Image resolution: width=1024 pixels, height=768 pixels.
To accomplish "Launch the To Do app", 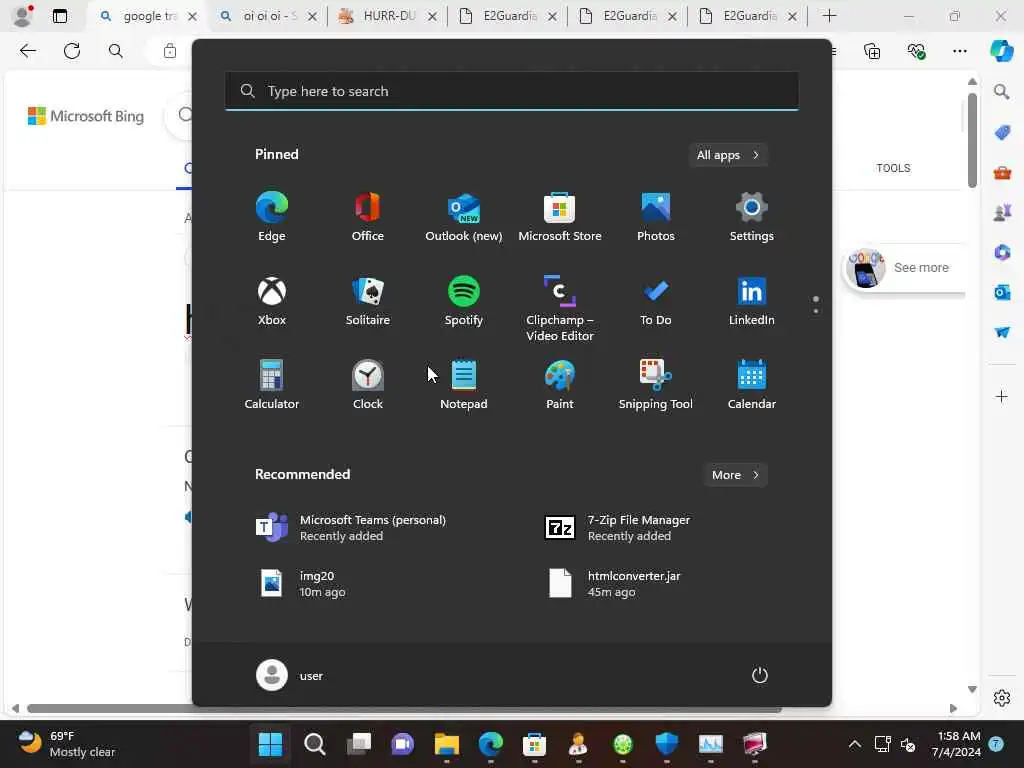I will (x=656, y=301).
